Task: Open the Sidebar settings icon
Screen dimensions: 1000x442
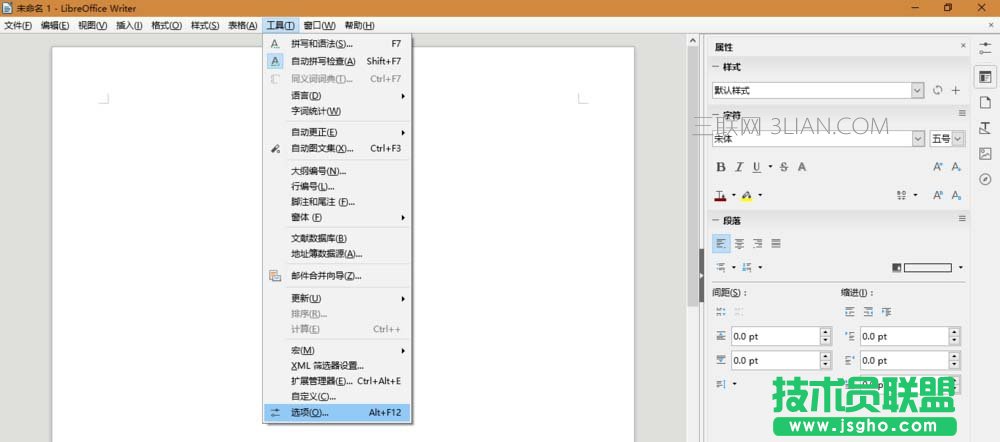Action: tap(985, 48)
